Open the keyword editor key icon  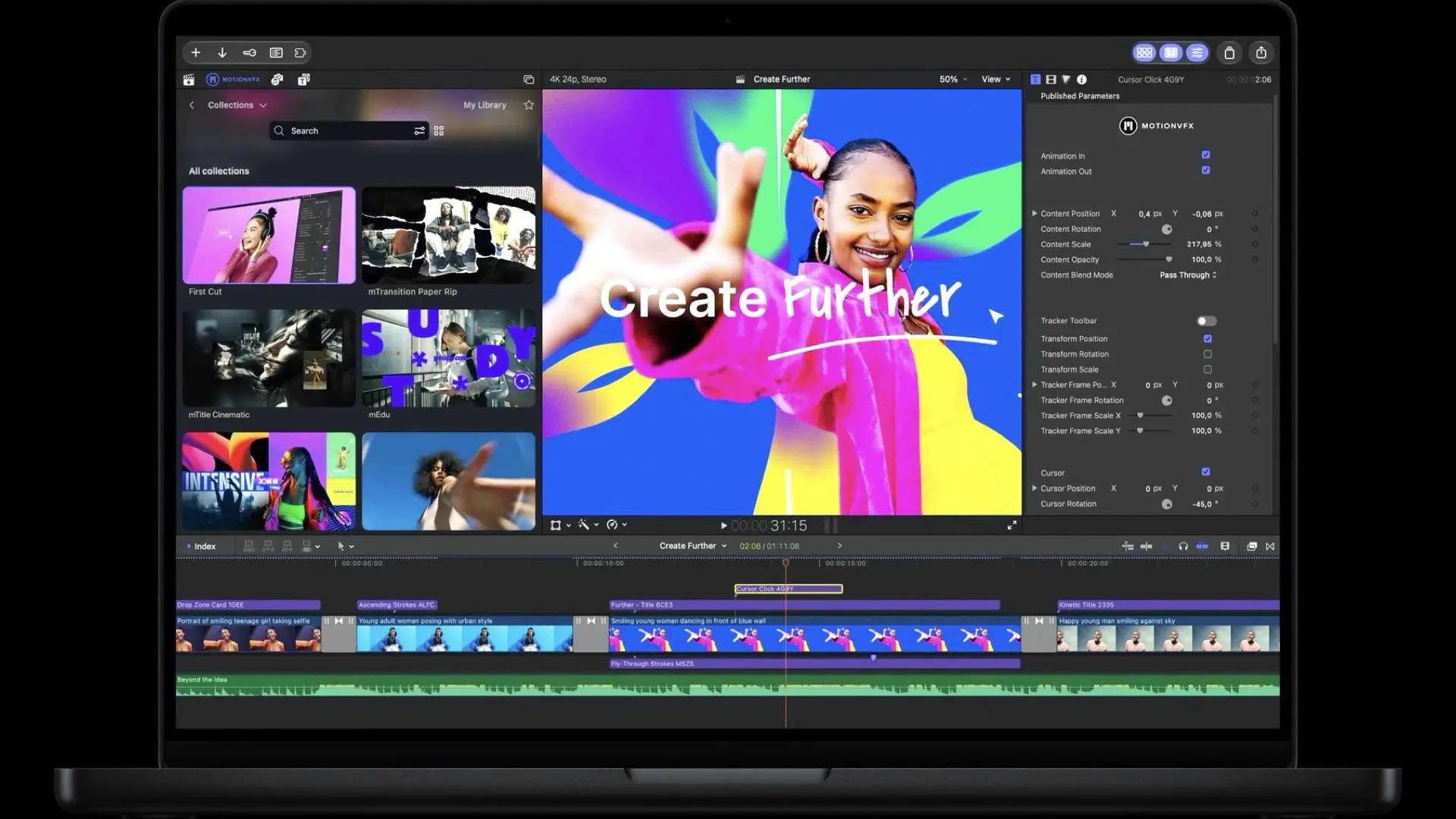tap(249, 53)
